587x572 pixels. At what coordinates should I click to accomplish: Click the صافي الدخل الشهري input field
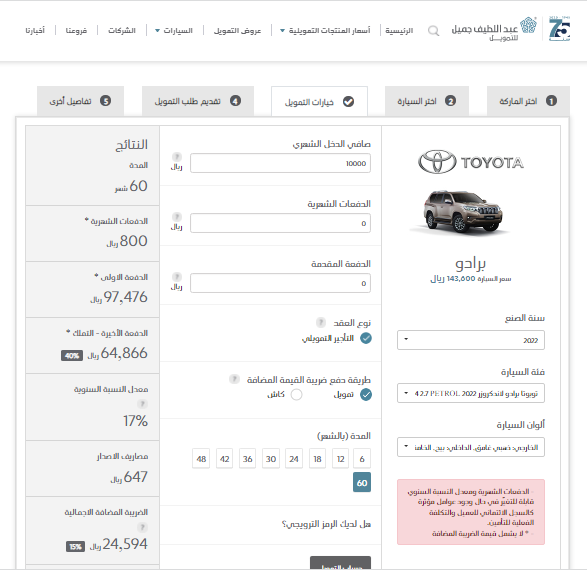(x=280, y=163)
